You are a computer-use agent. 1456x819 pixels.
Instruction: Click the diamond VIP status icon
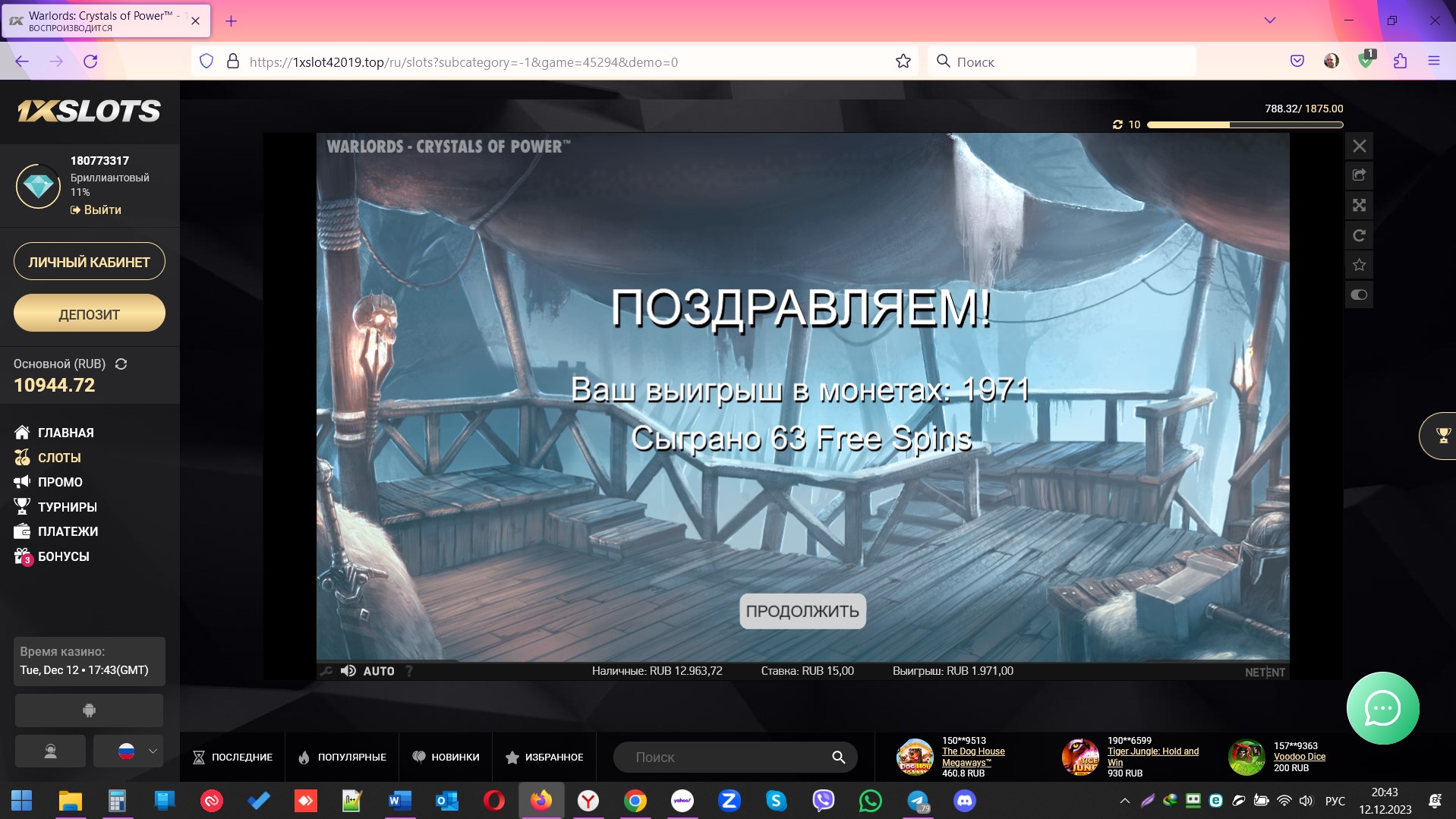38,185
